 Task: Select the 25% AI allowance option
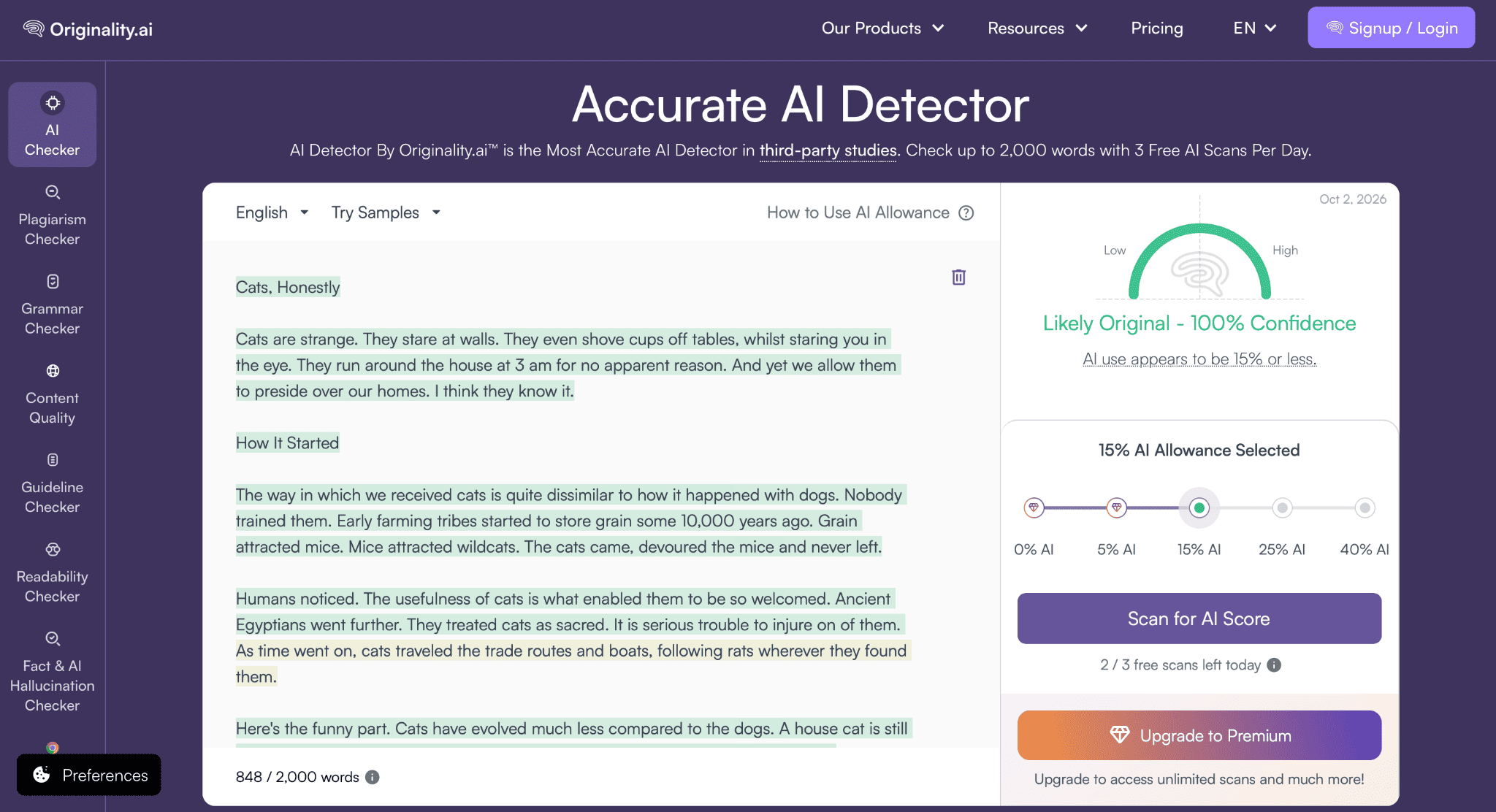pyautogui.click(x=1282, y=507)
